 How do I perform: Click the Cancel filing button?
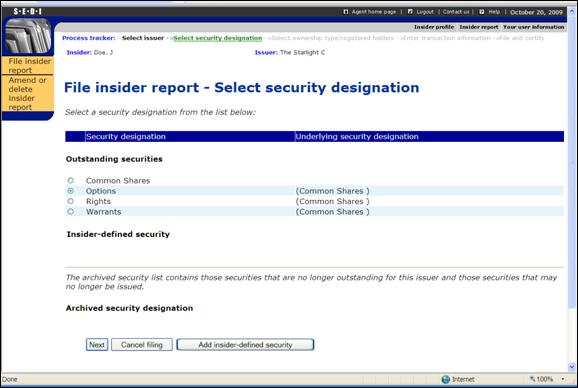(x=142, y=345)
